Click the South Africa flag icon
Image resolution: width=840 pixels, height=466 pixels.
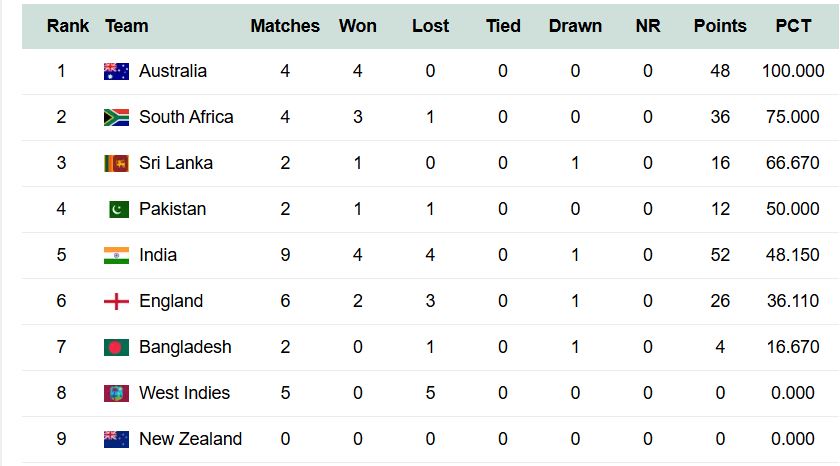116,117
